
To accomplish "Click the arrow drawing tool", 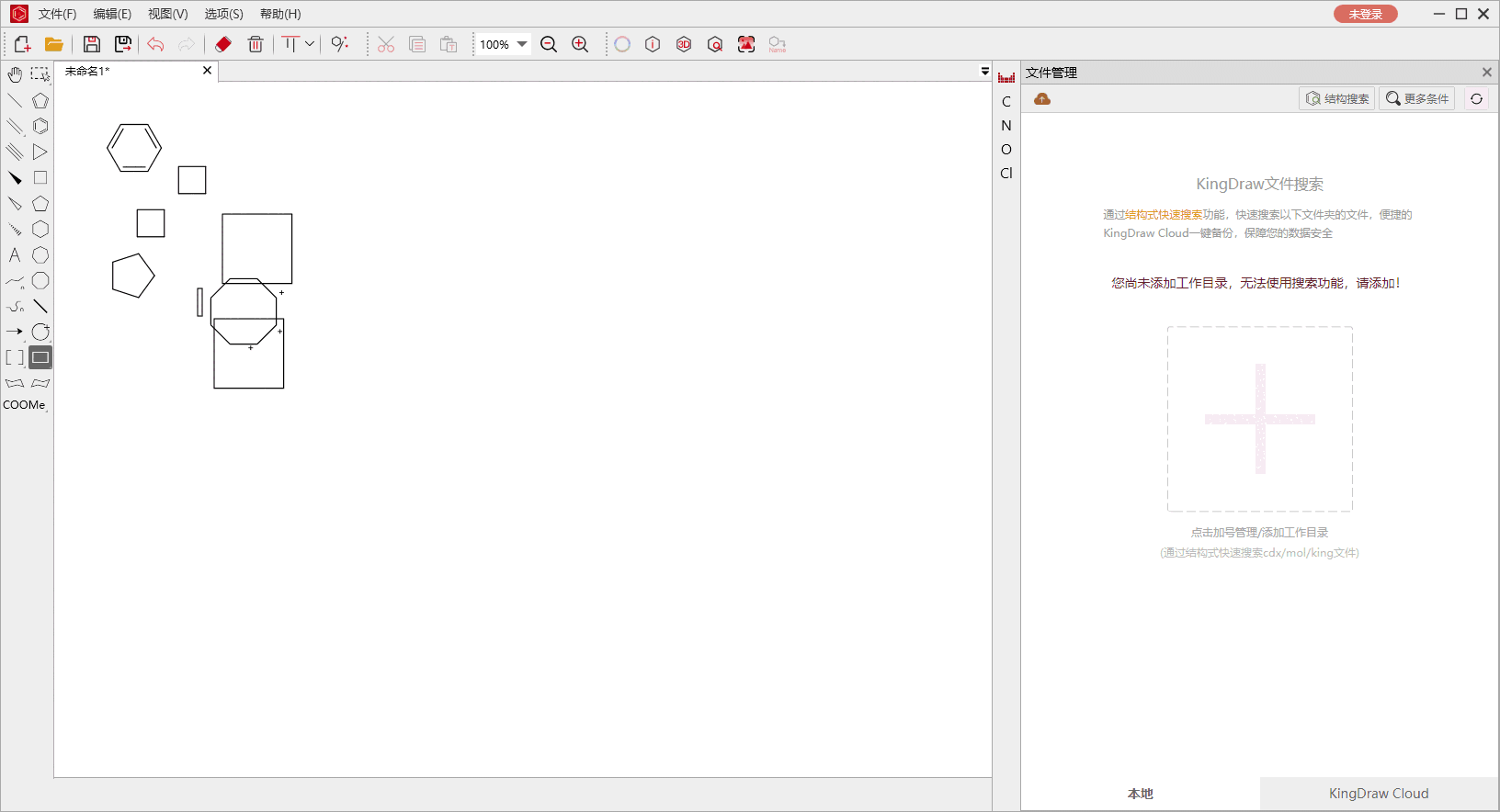I will pos(15,332).
